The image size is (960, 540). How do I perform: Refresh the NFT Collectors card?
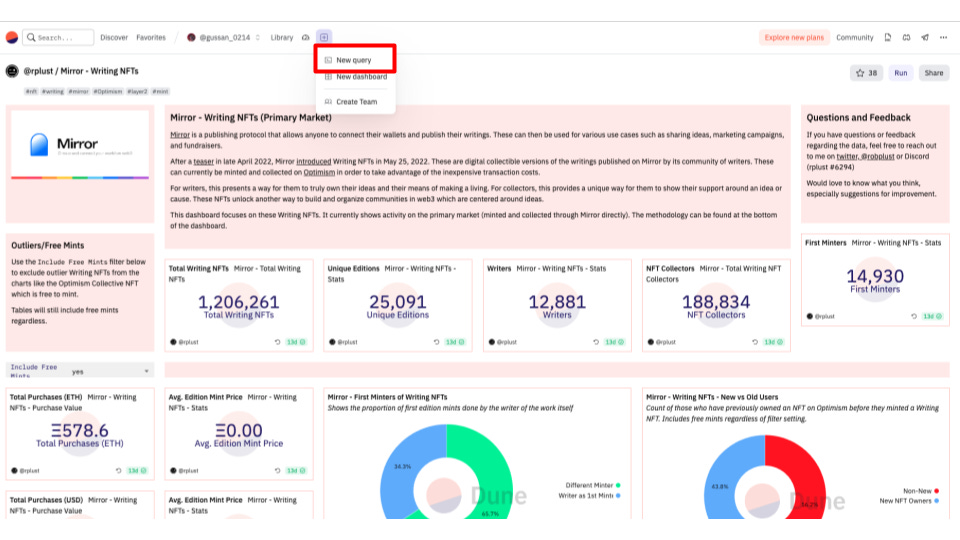tap(755, 342)
